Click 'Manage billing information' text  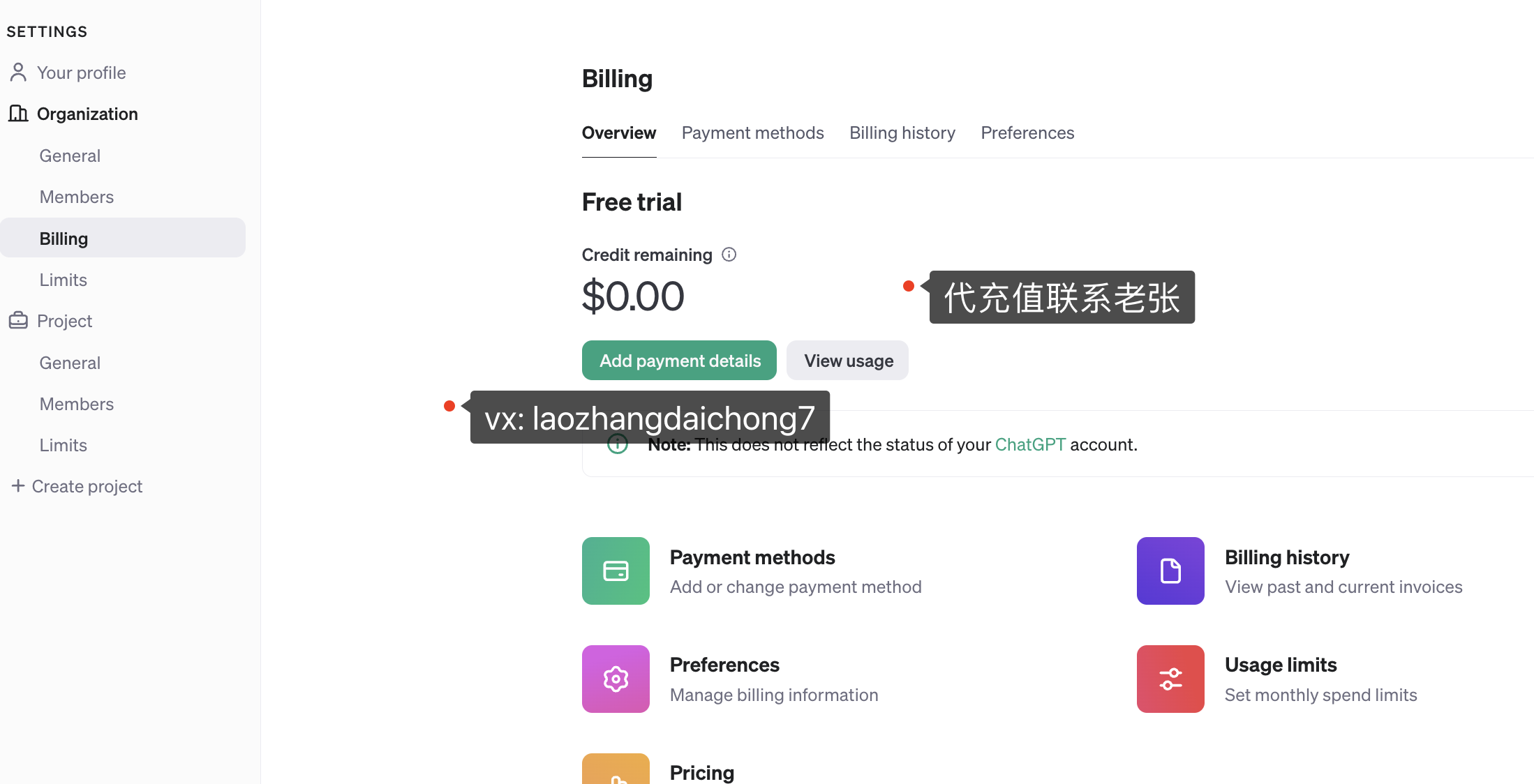(x=774, y=695)
